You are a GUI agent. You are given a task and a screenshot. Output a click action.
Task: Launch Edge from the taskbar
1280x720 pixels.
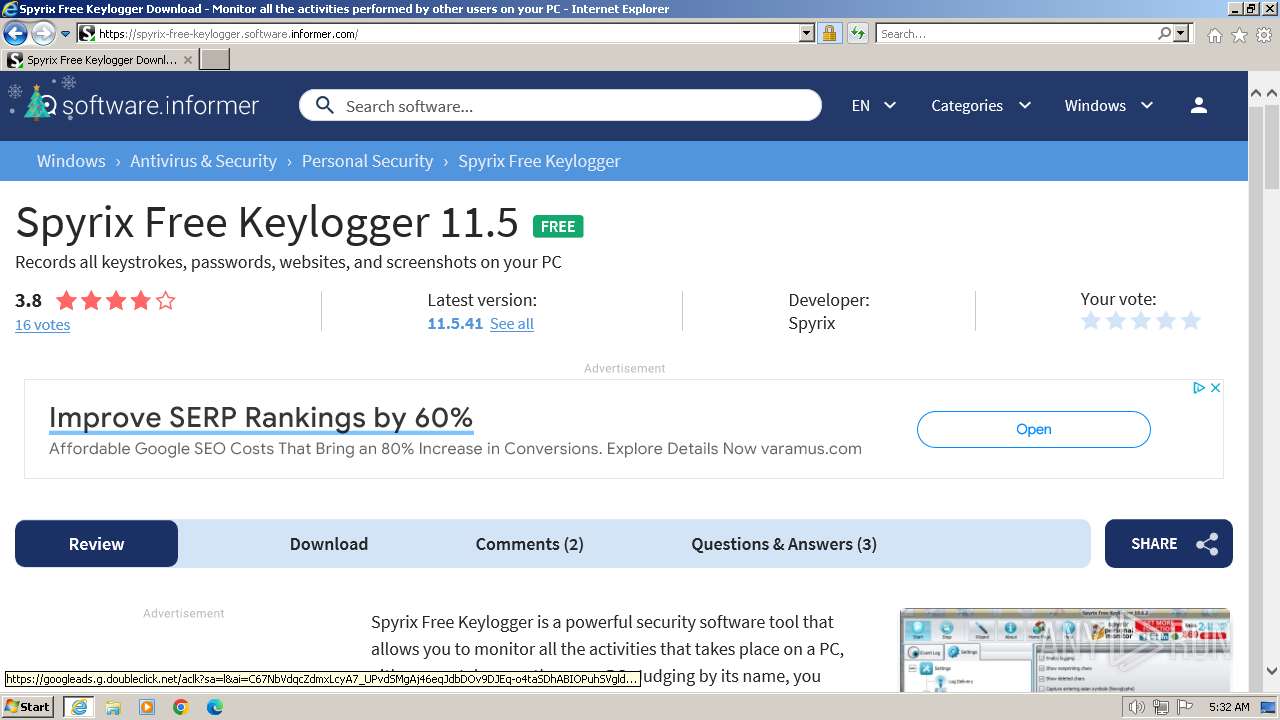pos(215,707)
